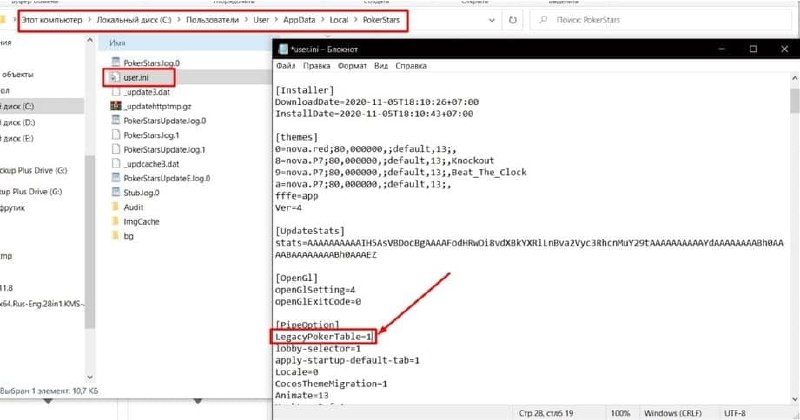The image size is (800, 420).
Task: Open the ImgCache folder icon
Action: [115, 221]
